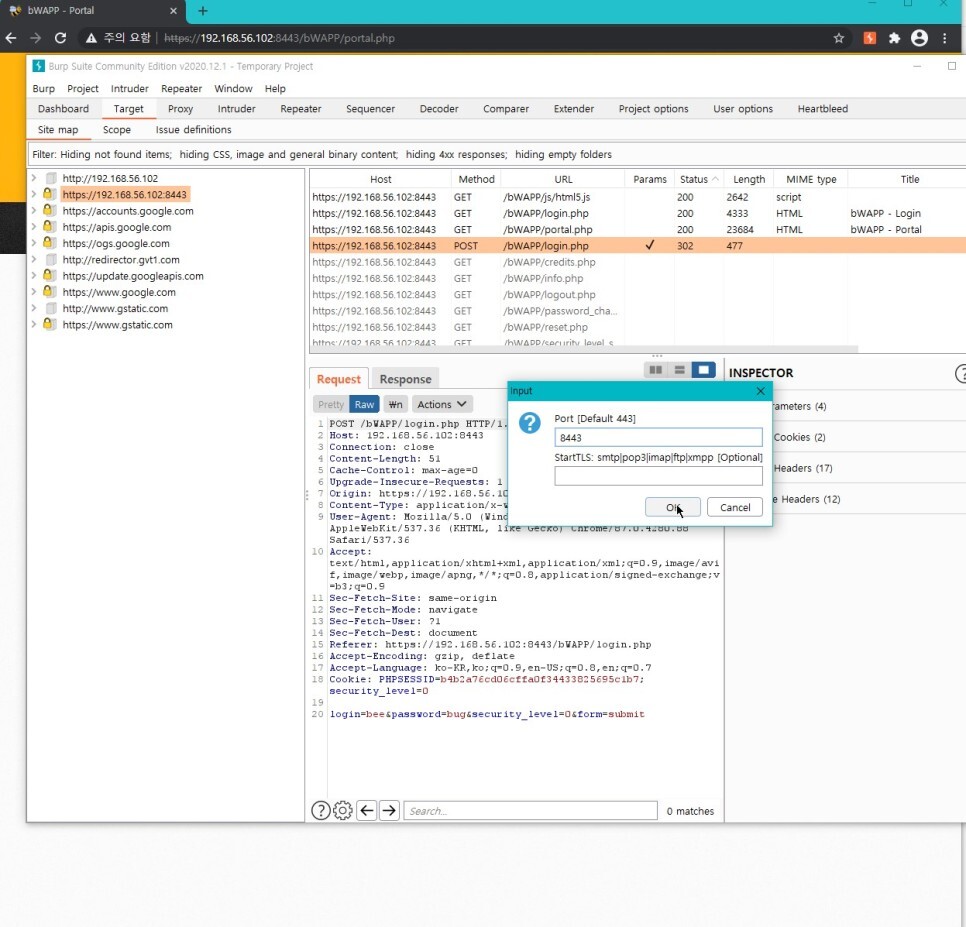This screenshot has width=966, height=927.
Task: Select the tabbed request/response layout icon
Action: click(704, 370)
